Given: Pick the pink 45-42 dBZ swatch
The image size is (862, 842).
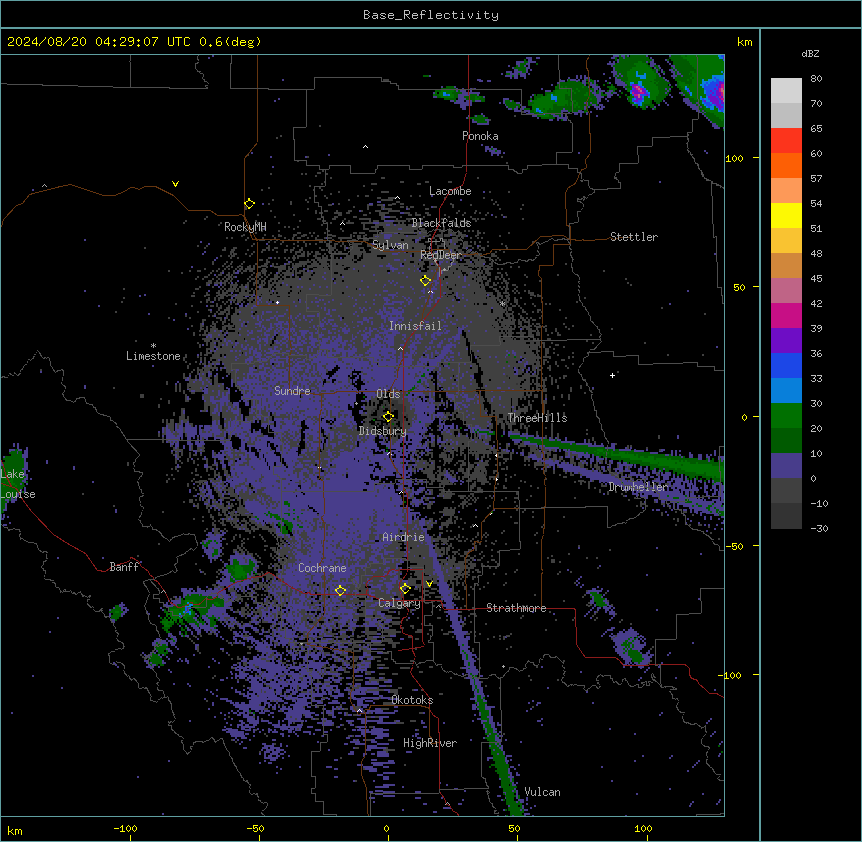Looking at the screenshot, I should click(786, 290).
